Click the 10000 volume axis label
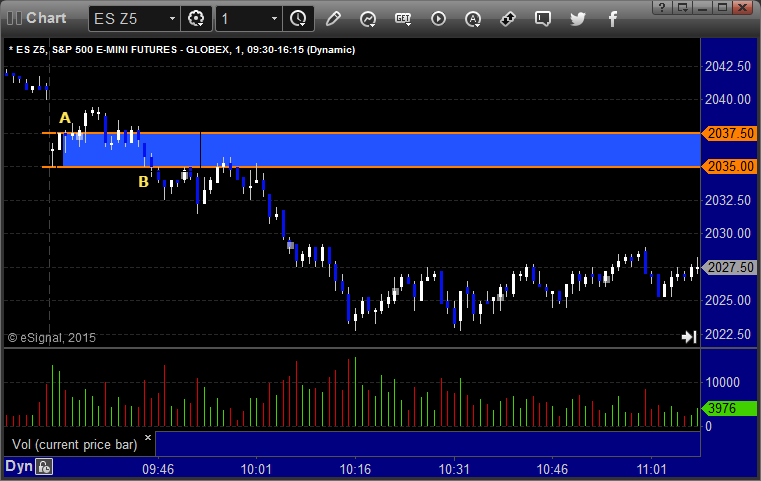Viewport: 761px width, 481px height. [x=723, y=382]
